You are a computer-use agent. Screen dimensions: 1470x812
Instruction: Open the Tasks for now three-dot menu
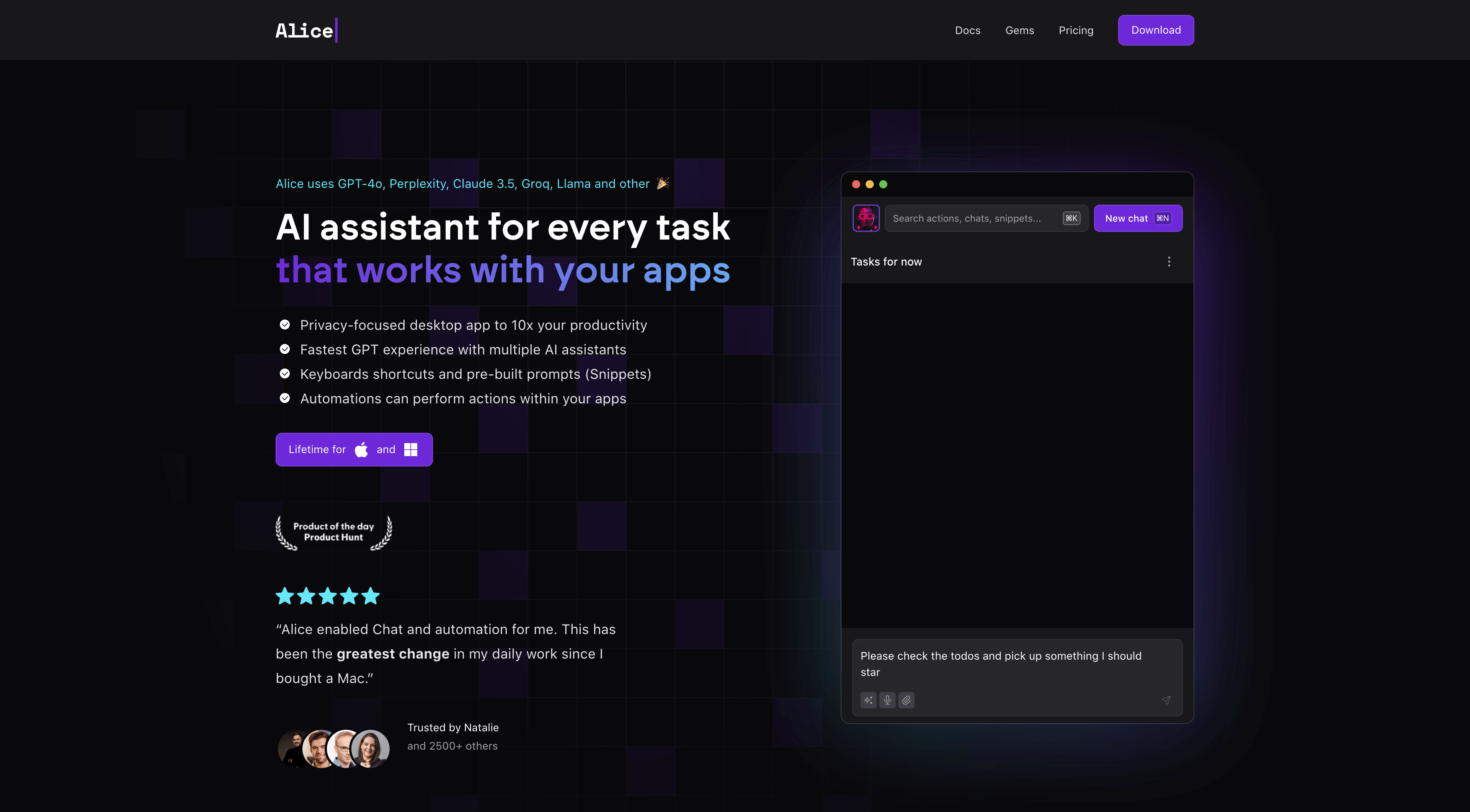coord(1169,261)
